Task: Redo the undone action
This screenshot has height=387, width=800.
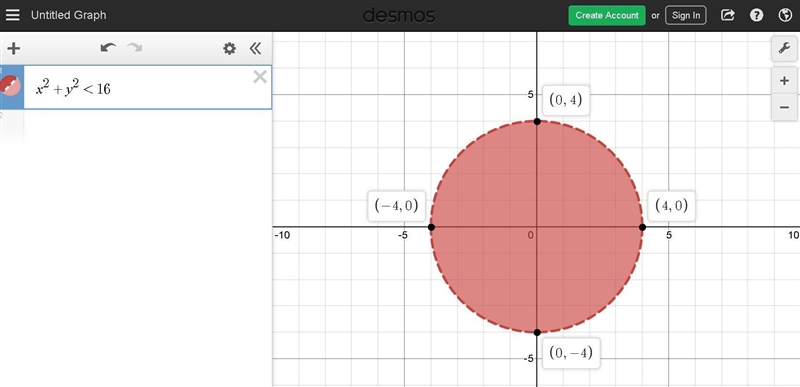Action: pos(135,48)
